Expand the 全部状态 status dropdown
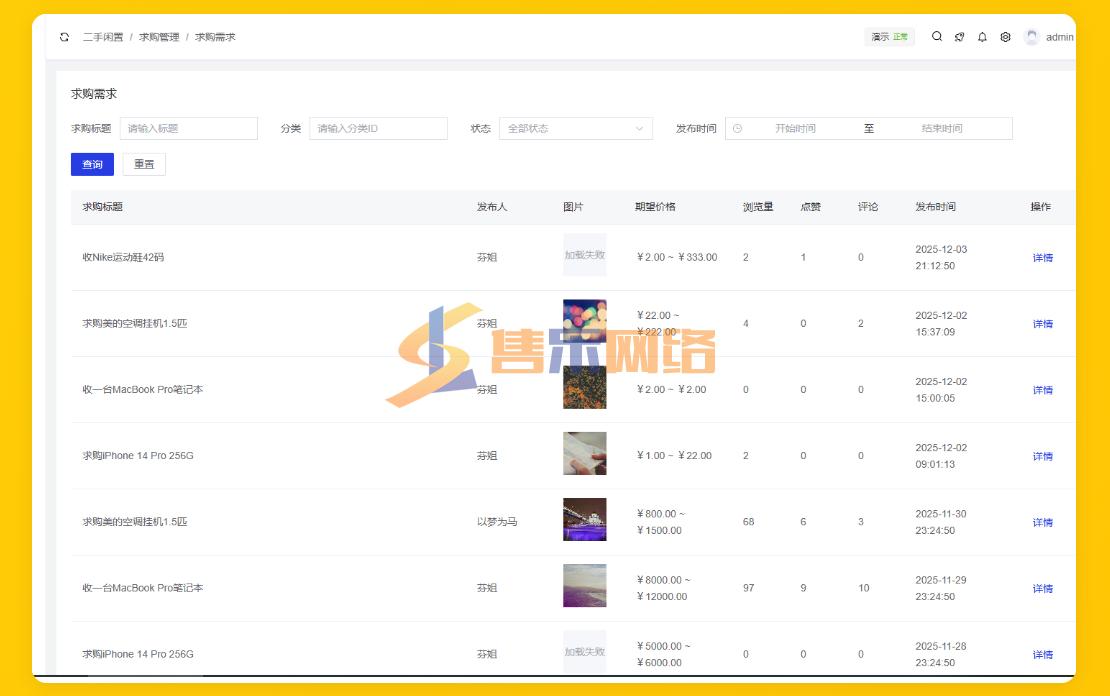Viewport: 1110px width, 696px height. coord(575,129)
